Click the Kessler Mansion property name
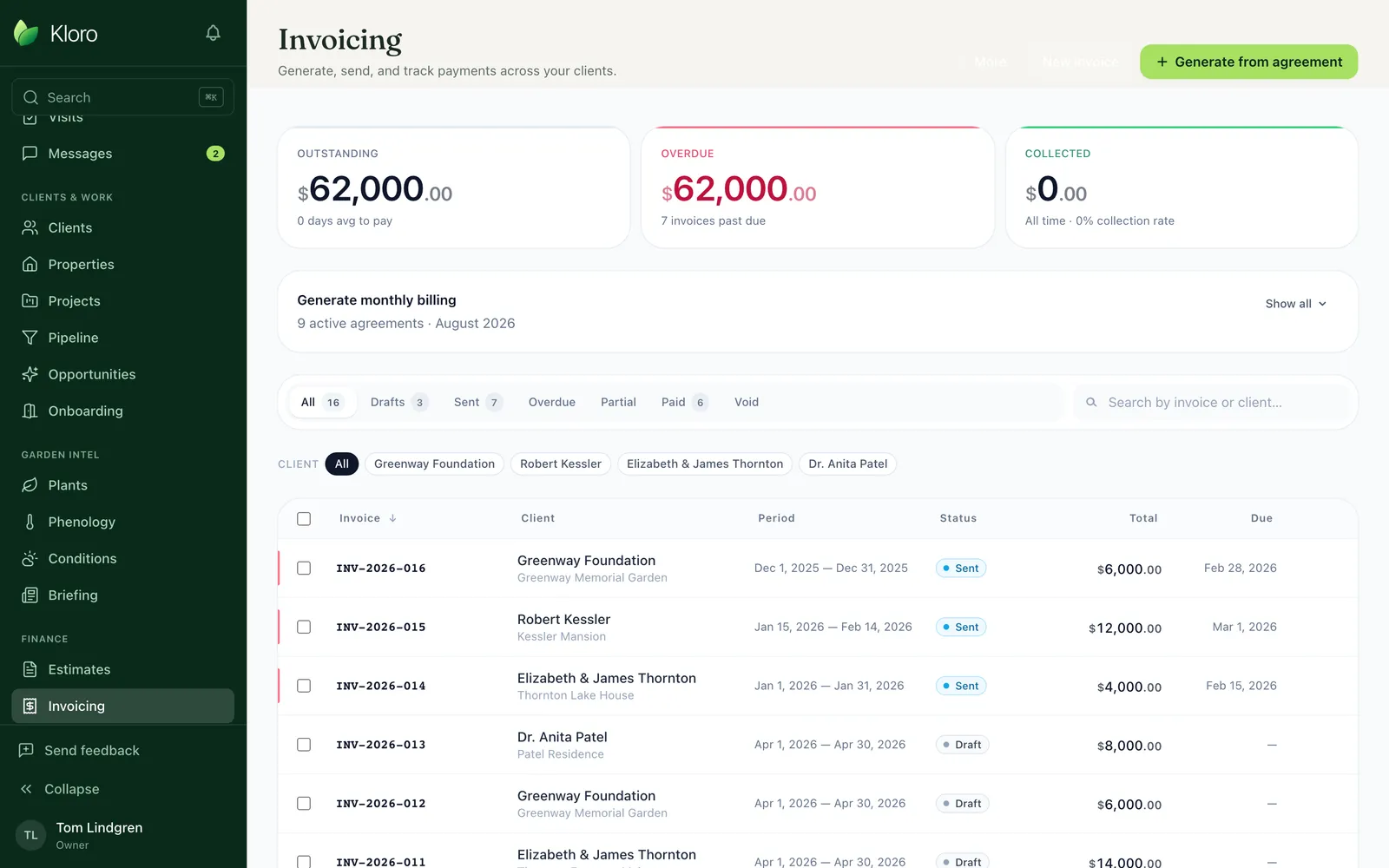The height and width of the screenshot is (868, 1389). point(562,637)
